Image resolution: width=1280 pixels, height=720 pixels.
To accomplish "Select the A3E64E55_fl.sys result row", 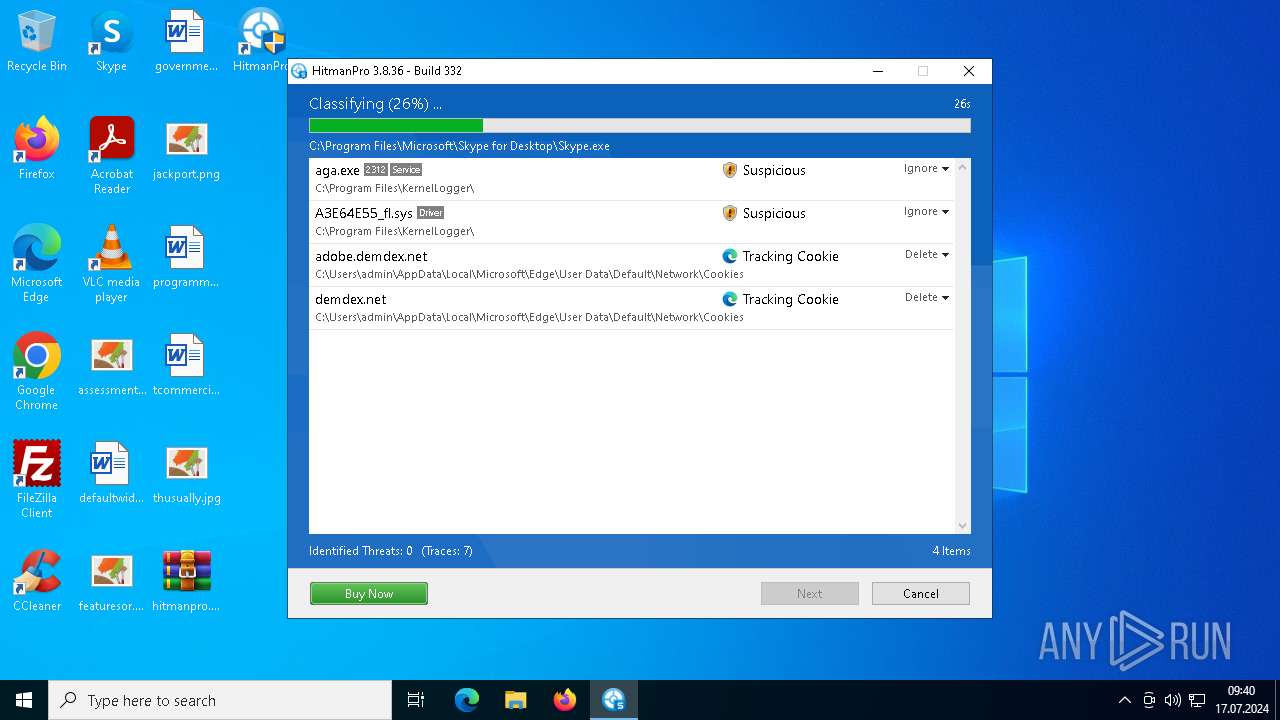I will coord(632,222).
